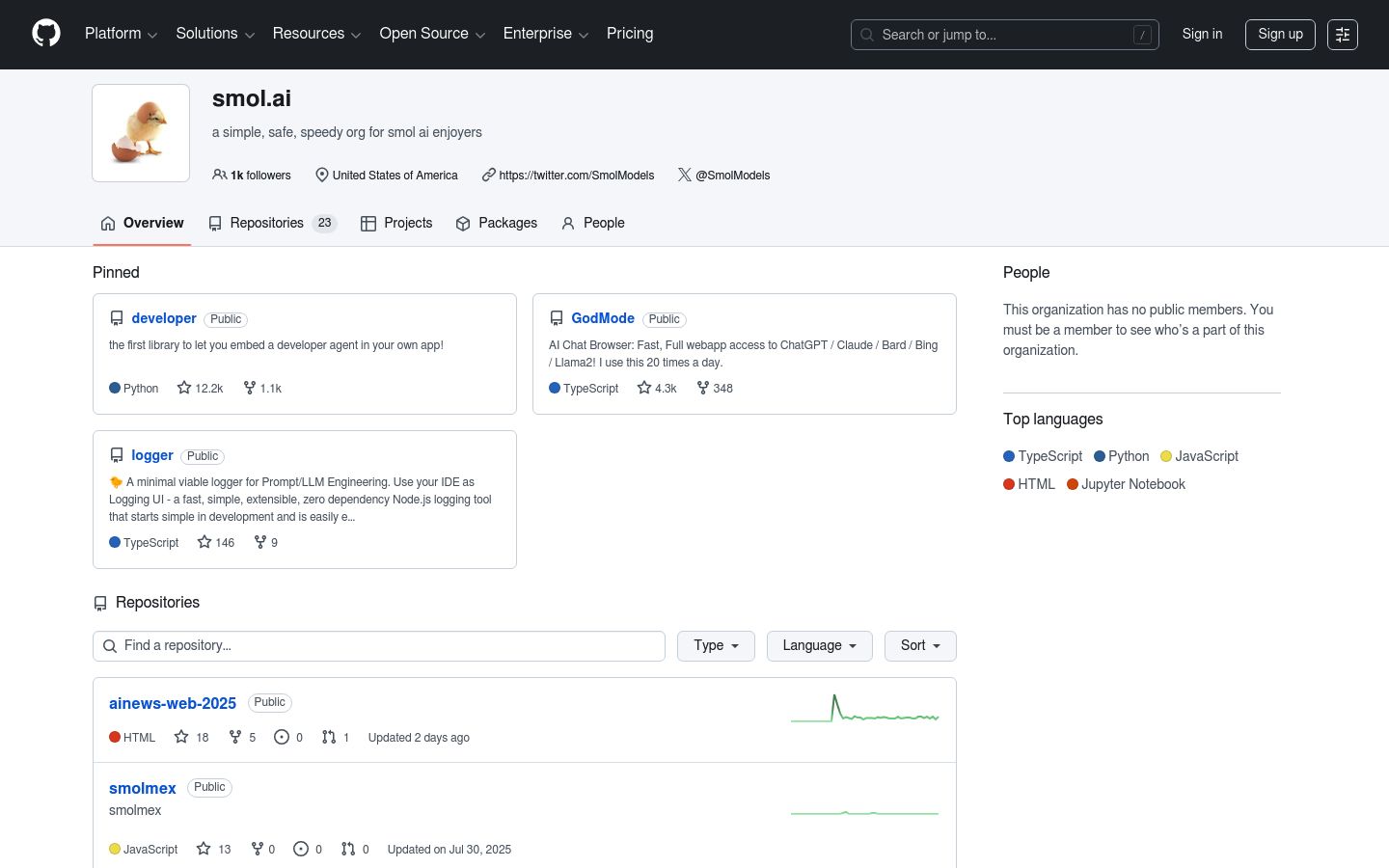
Task: Switch to the Packages tab
Action: (497, 223)
